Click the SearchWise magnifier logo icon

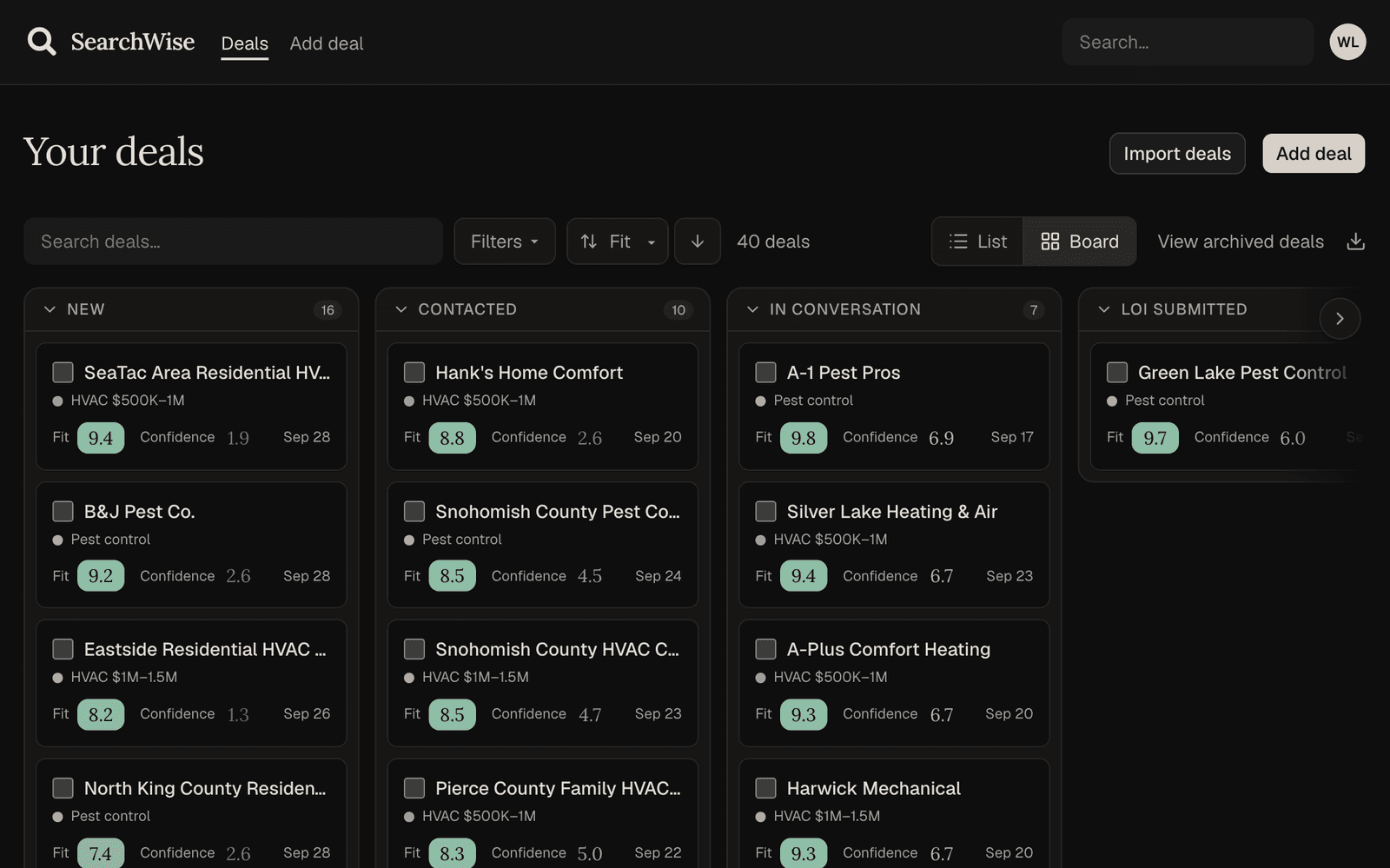click(42, 41)
